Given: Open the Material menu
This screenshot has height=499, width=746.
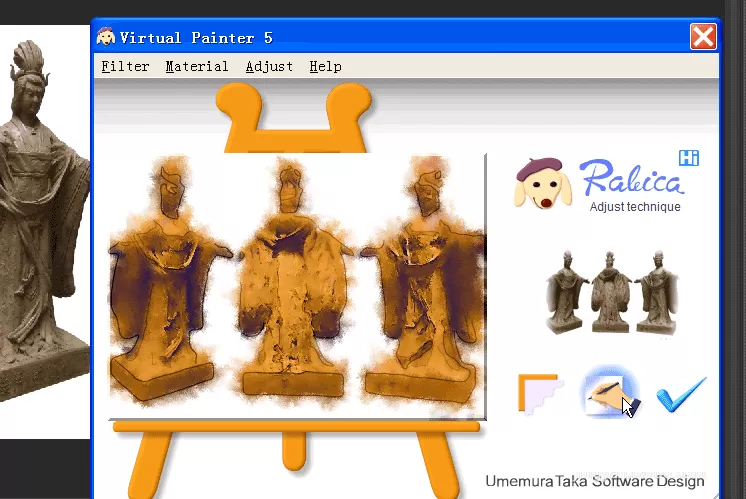Looking at the screenshot, I should [196, 67].
